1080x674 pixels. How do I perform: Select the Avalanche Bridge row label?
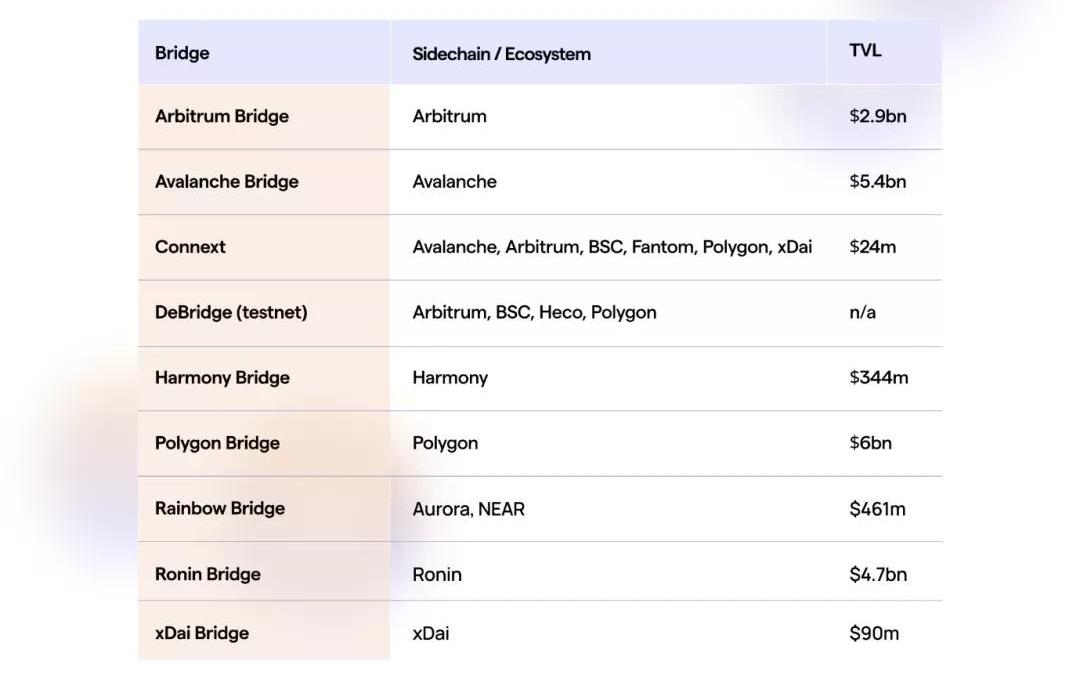227,182
